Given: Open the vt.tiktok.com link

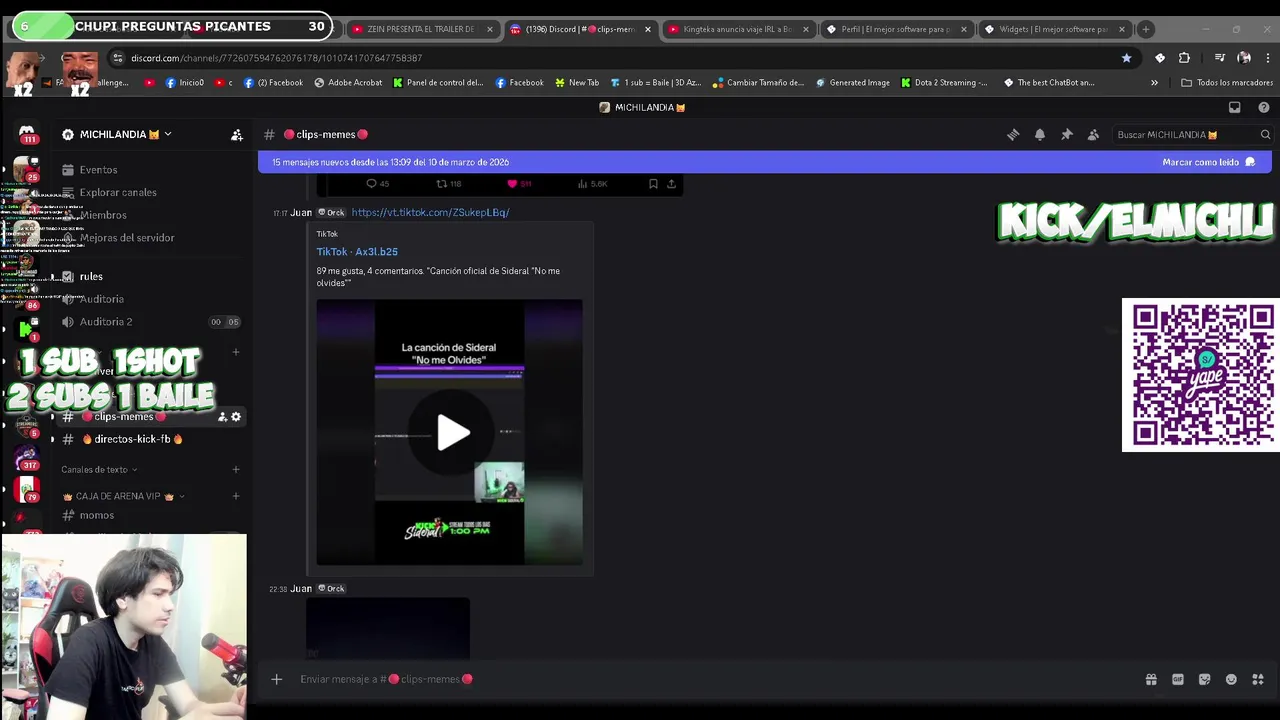Looking at the screenshot, I should click(x=430, y=212).
